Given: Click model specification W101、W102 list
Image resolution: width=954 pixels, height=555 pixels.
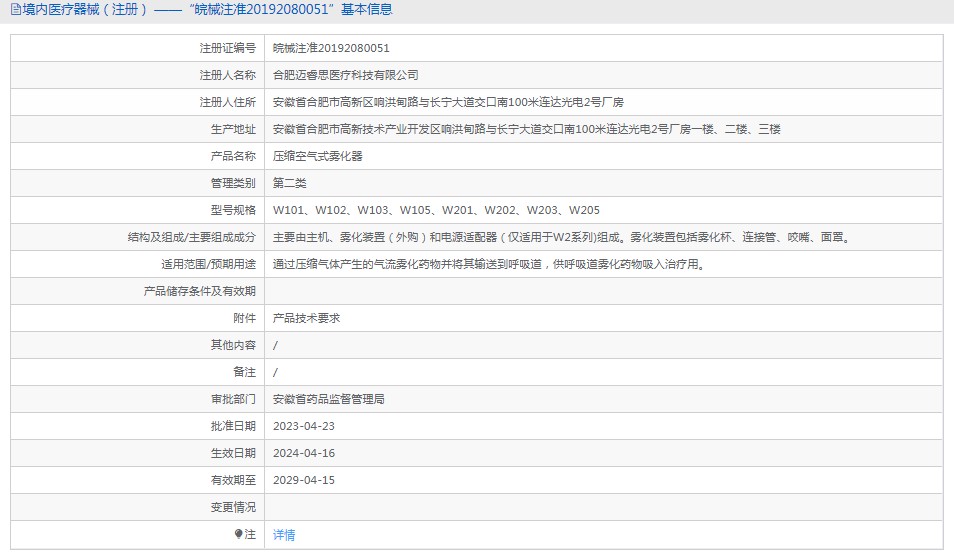Looking at the screenshot, I should 436,210.
